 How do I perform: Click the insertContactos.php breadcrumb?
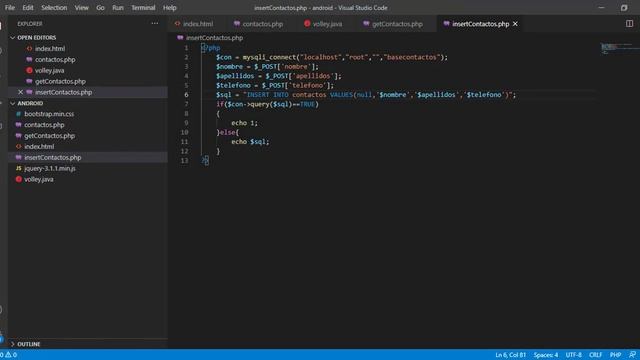pyautogui.click(x=214, y=38)
